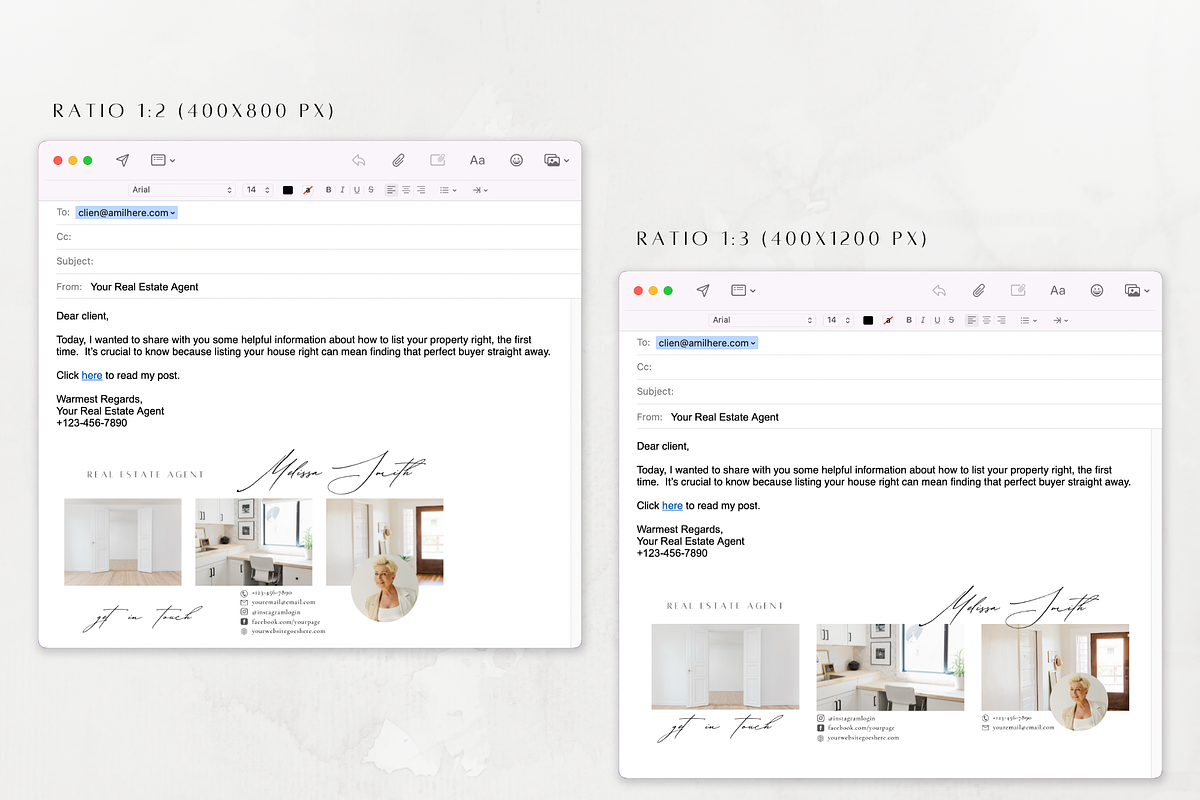Align text right in the 1:3 window

[1001, 320]
